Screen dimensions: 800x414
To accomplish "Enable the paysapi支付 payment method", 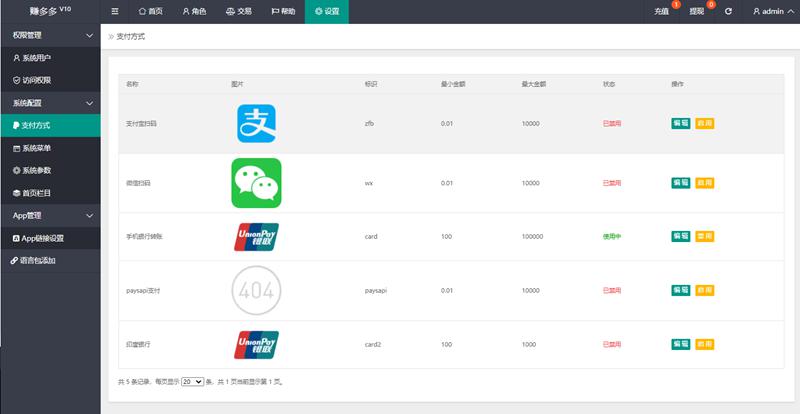I will pos(705,290).
